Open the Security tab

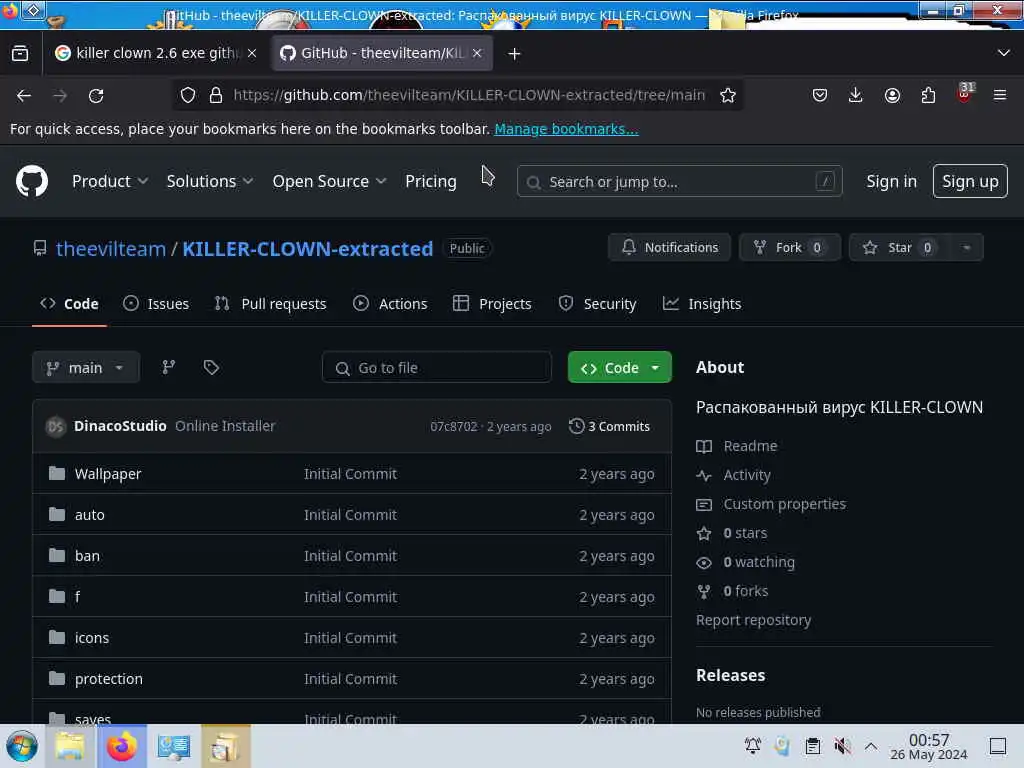pos(598,304)
